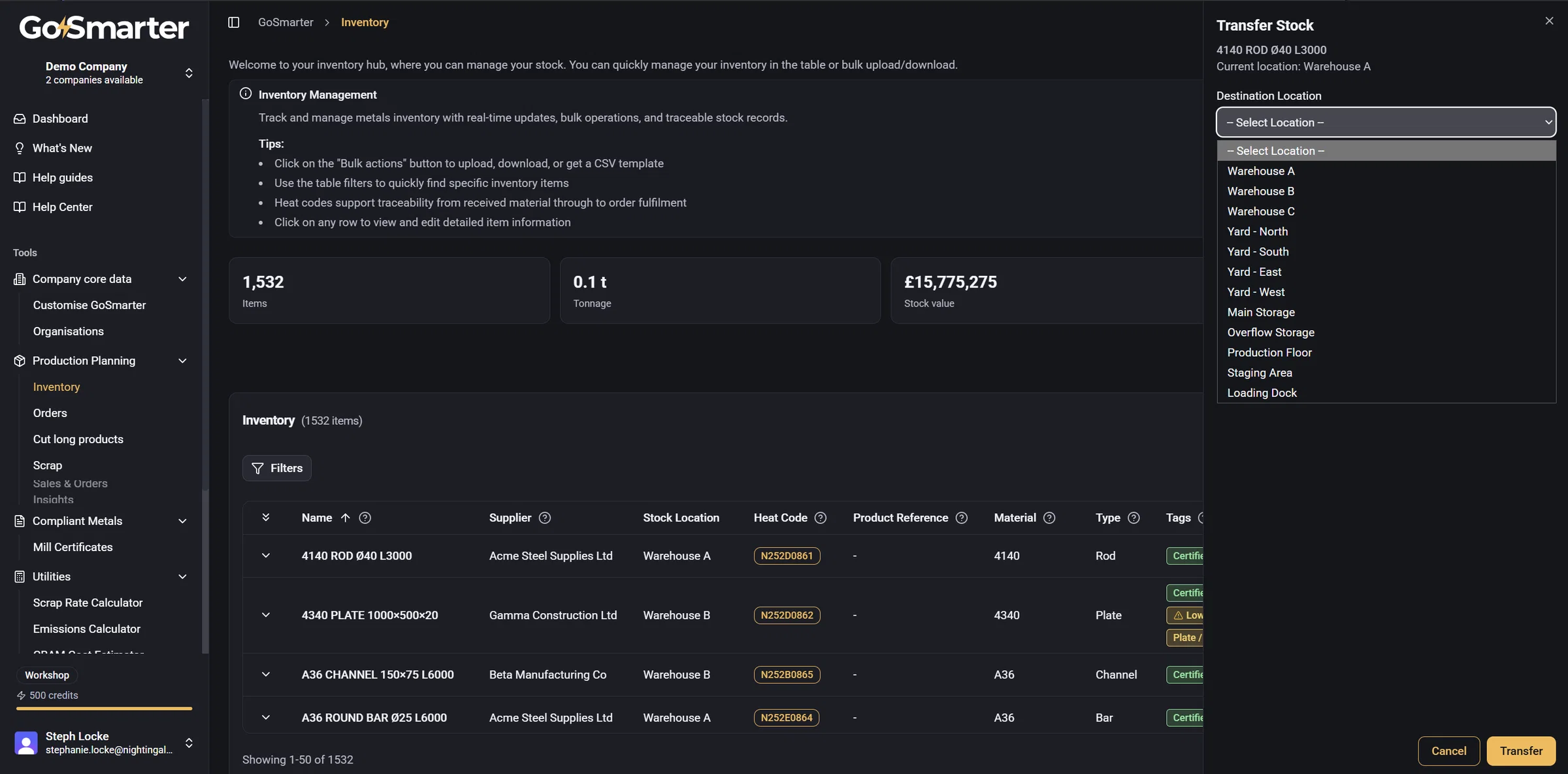Viewport: 1568px width, 774px height.
Task: Expand all rows with header double chevron
Action: point(266,518)
